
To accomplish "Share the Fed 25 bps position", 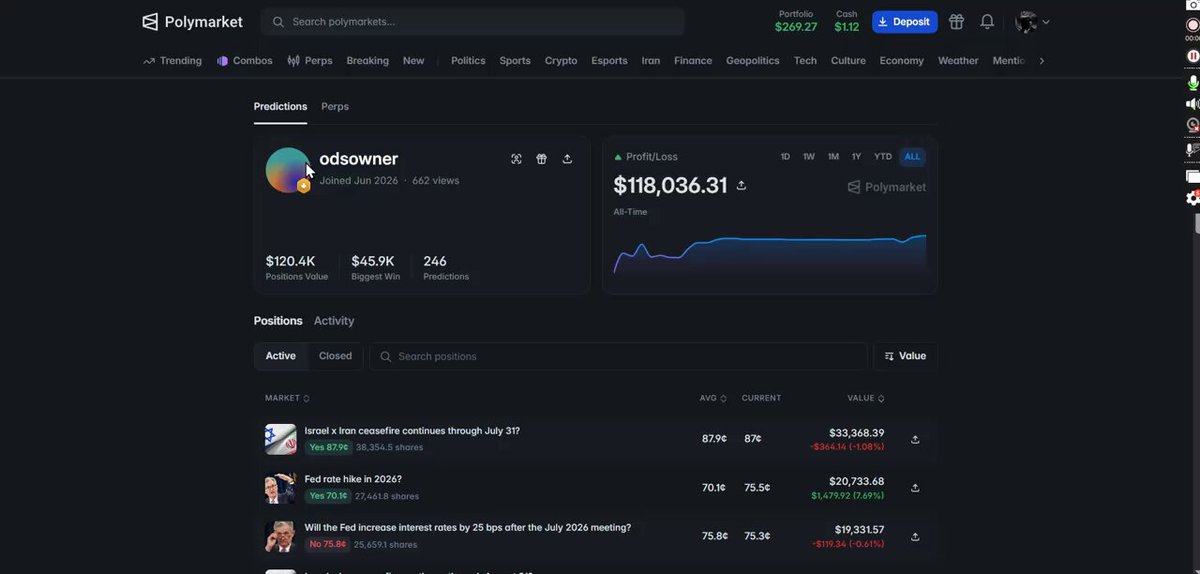I will point(915,536).
